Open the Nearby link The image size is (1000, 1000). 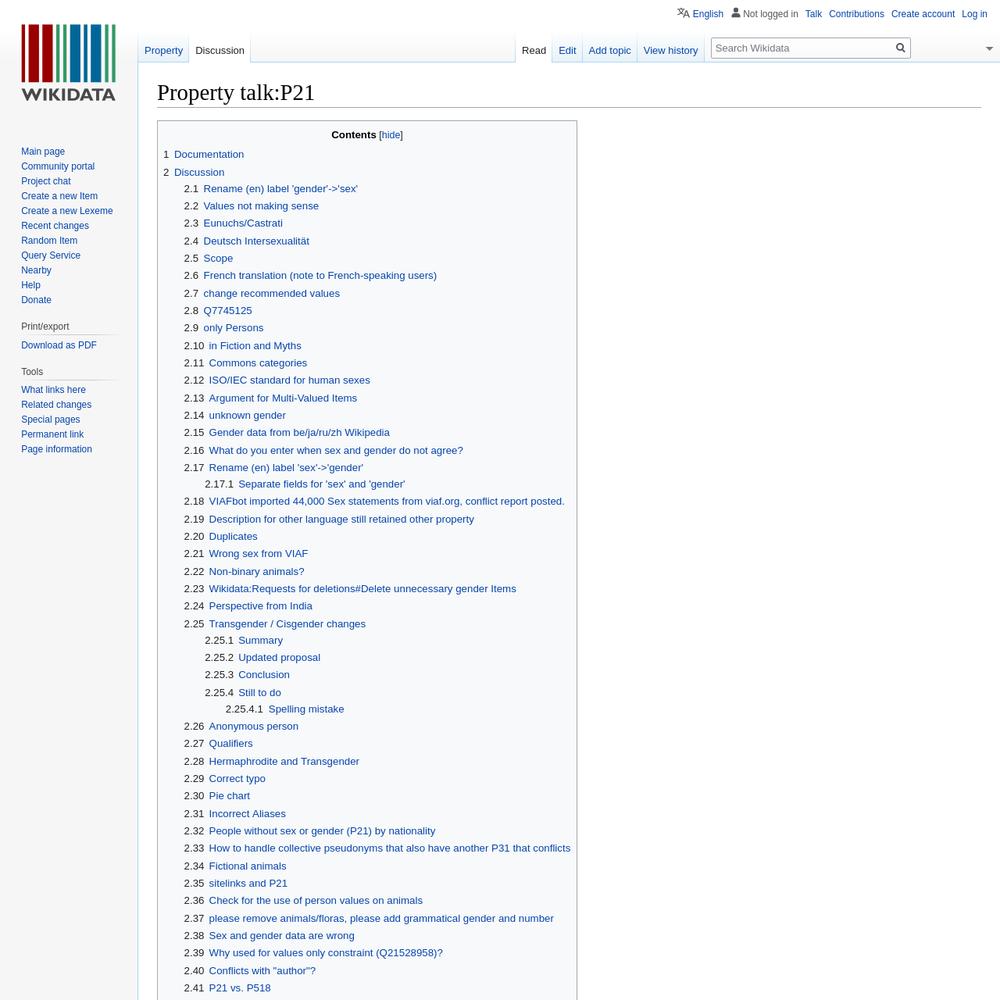36,270
